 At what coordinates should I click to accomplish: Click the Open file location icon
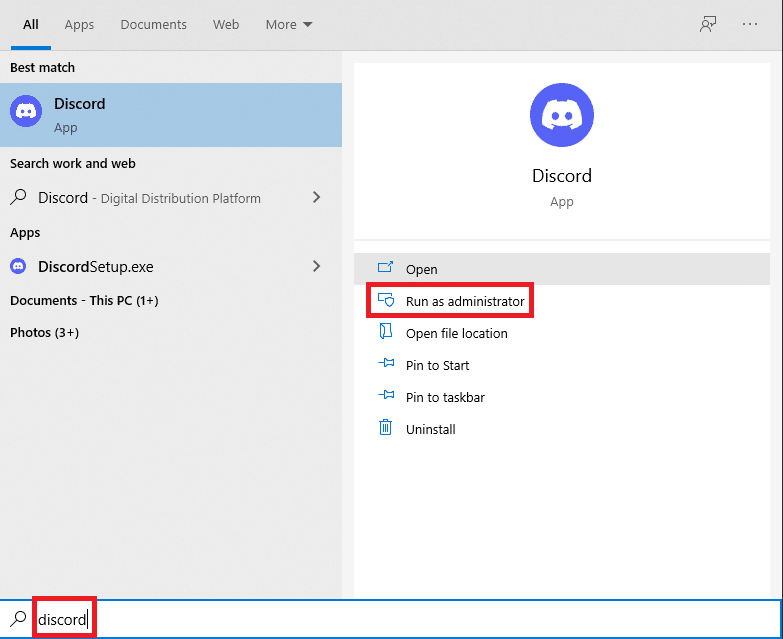click(386, 333)
